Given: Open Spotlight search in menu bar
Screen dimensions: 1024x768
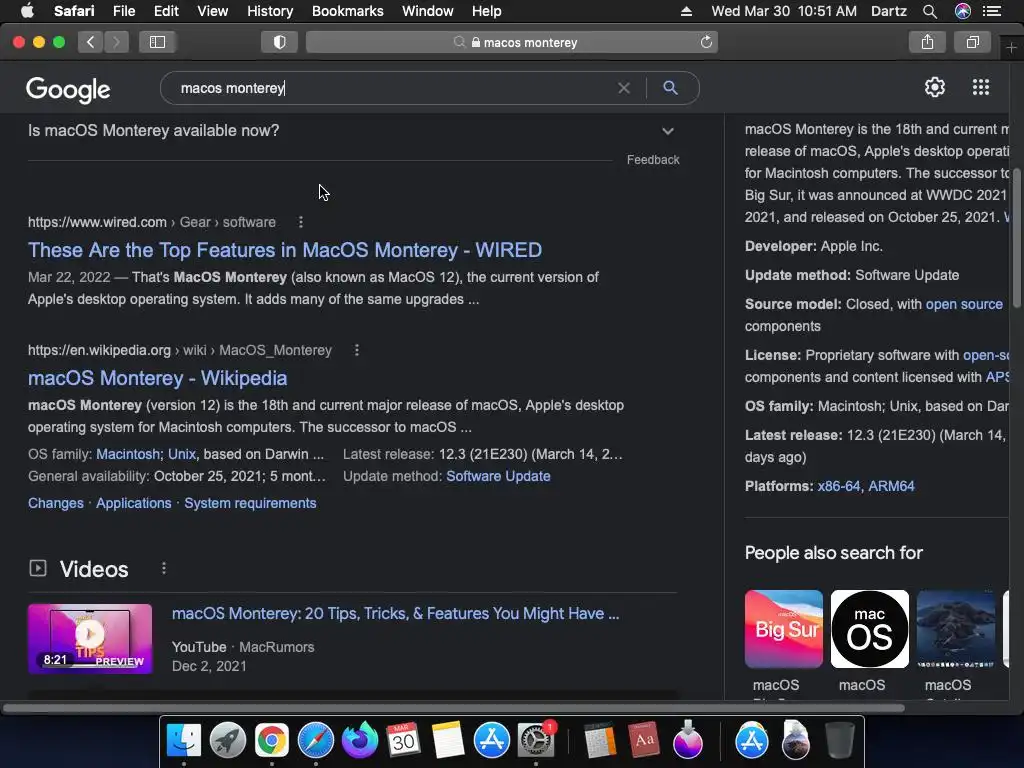Looking at the screenshot, I should (x=930, y=11).
